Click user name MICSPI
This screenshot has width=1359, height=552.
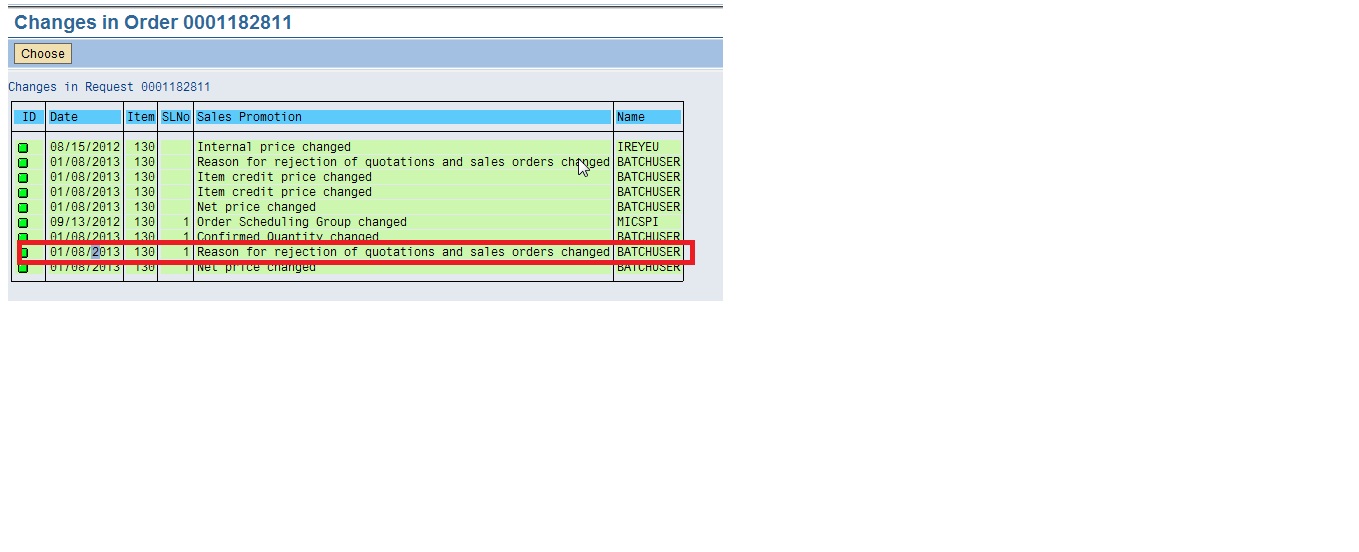point(638,222)
